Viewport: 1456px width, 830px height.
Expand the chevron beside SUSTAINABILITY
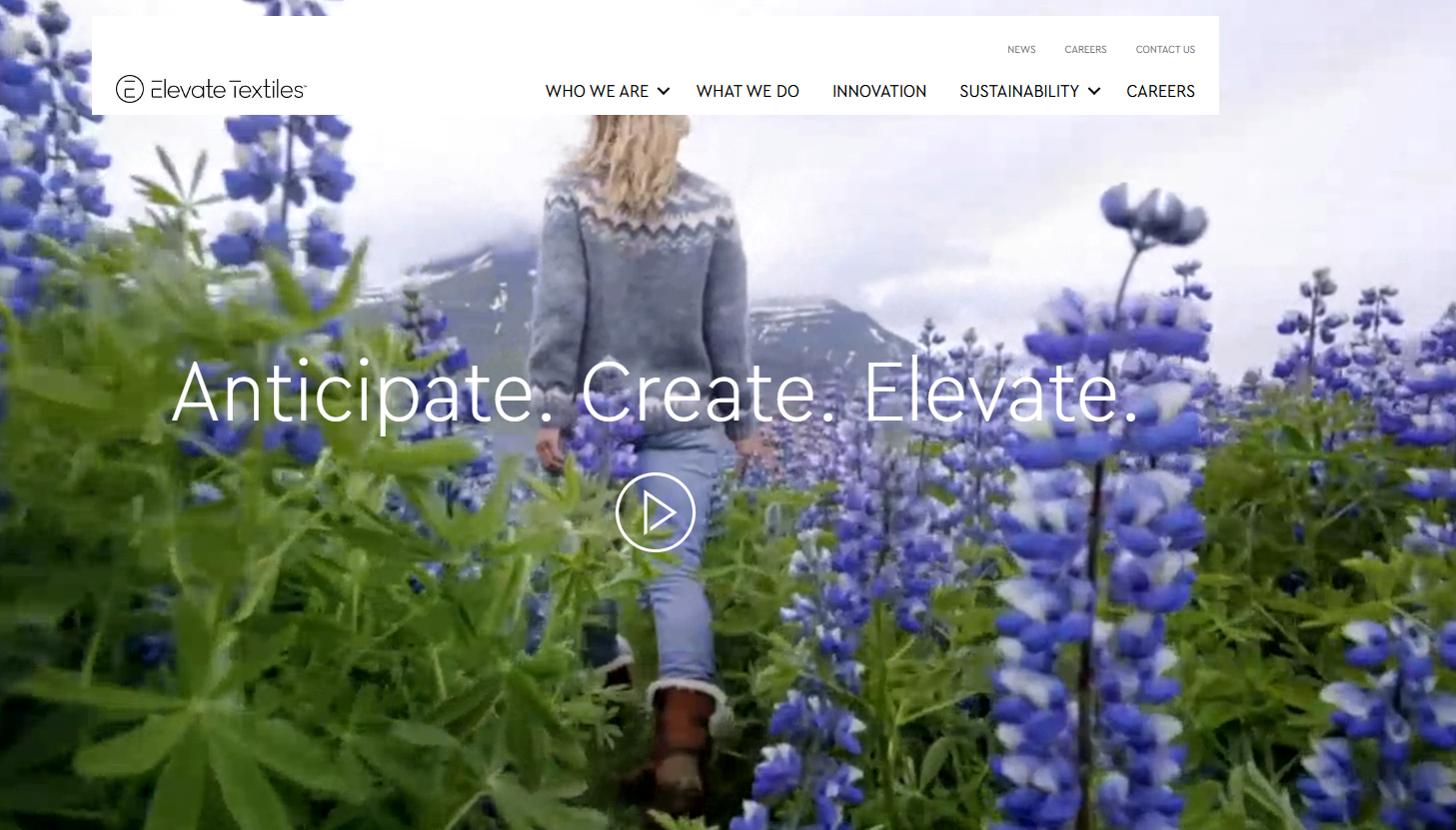pyautogui.click(x=1094, y=91)
